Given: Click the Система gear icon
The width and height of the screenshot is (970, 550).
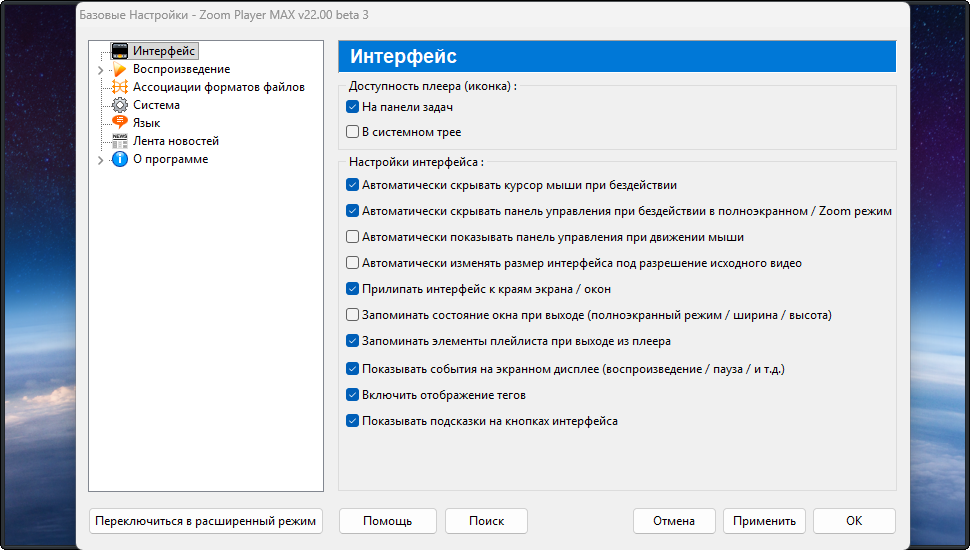Looking at the screenshot, I should 120,105.
